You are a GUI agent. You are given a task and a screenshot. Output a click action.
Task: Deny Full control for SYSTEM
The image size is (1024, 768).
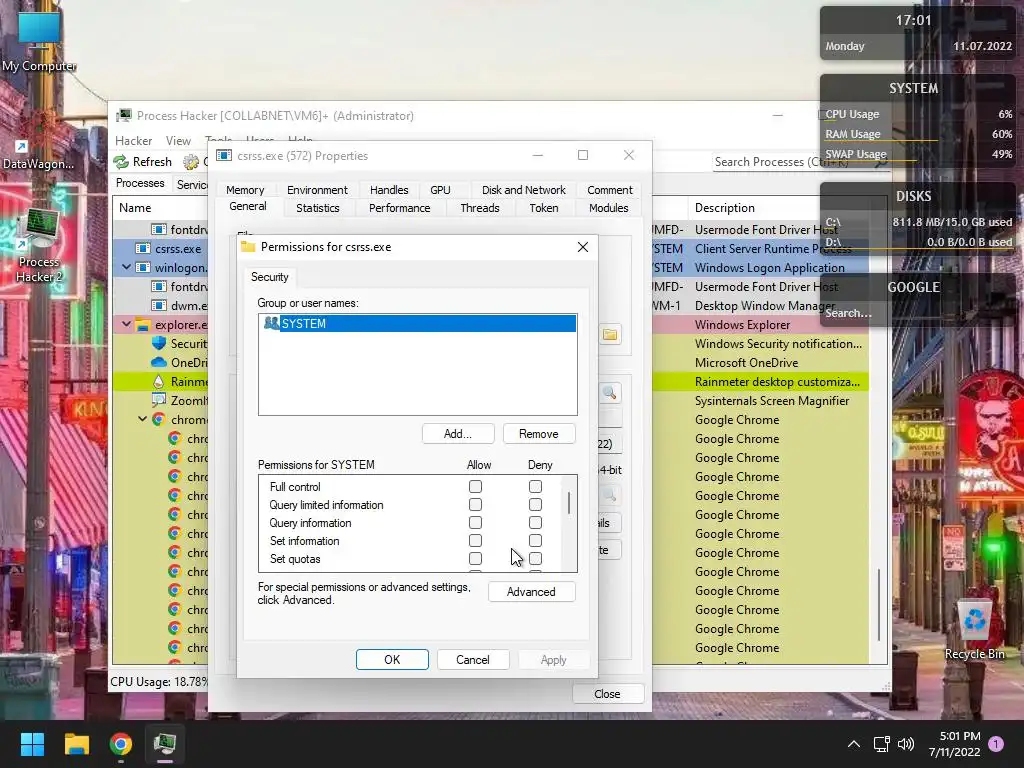click(536, 487)
